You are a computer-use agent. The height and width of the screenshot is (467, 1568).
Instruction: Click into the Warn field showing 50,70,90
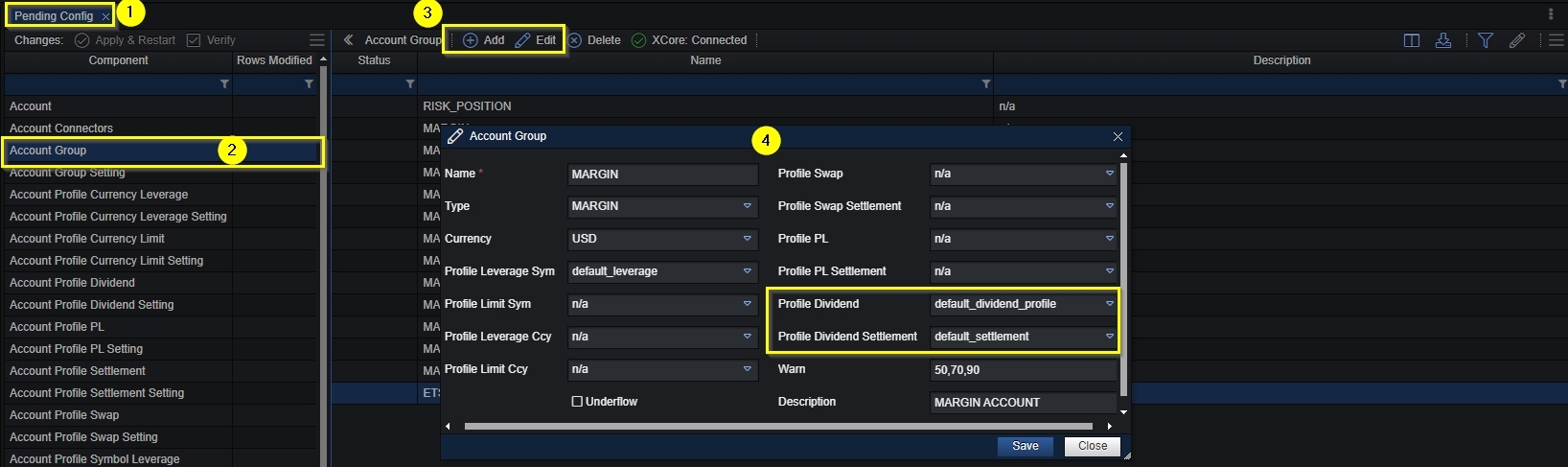(x=1024, y=369)
